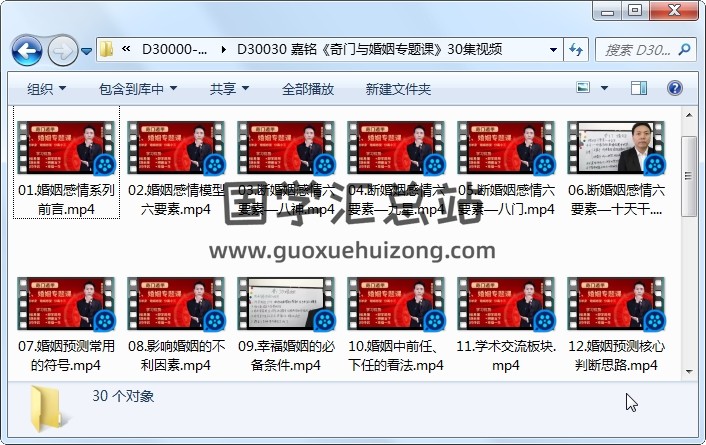Minimize the Explorer window

pyautogui.click(x=607, y=11)
